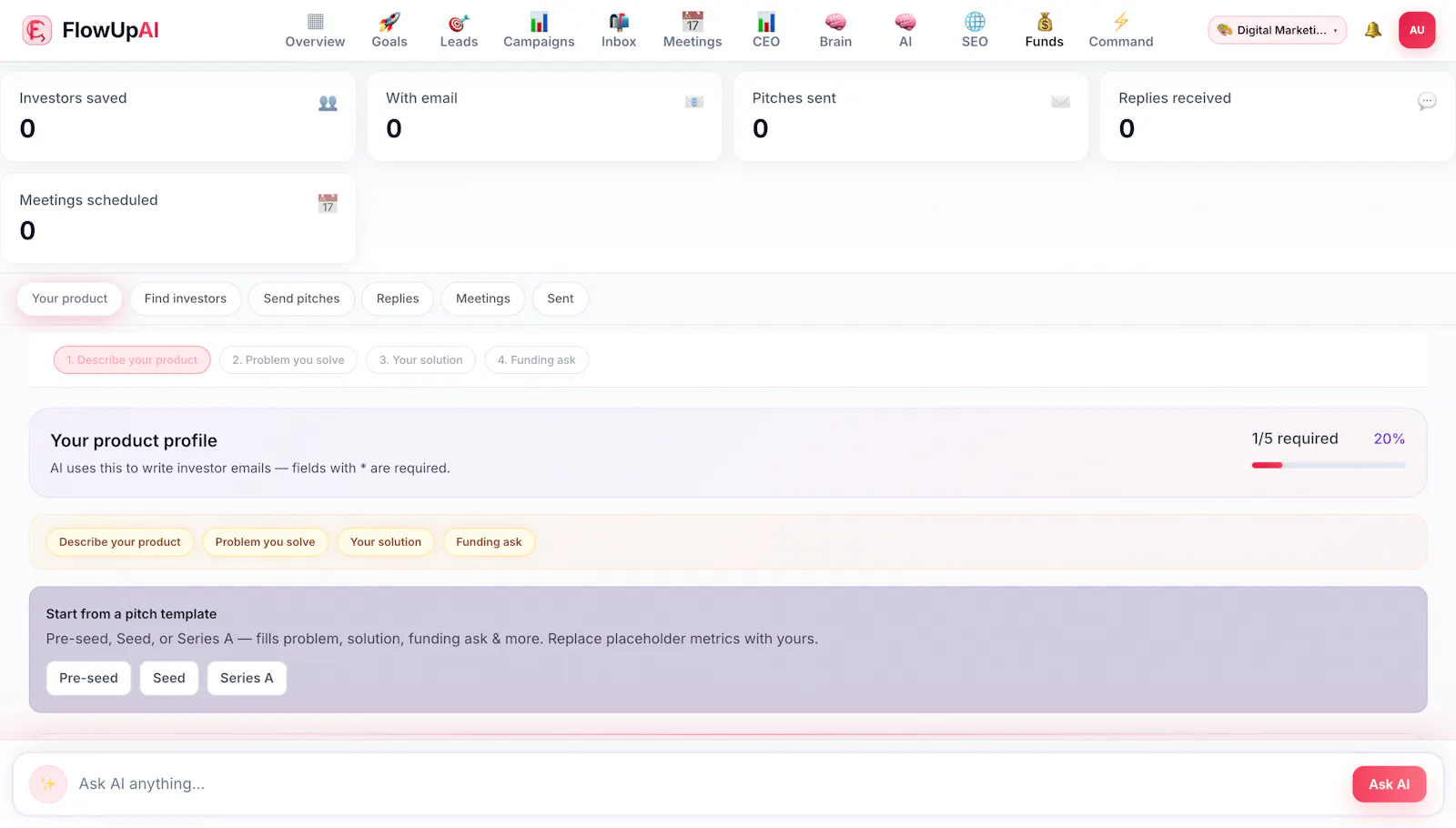Switch to Find investors tab
The width and height of the screenshot is (1456, 828).
[186, 298]
